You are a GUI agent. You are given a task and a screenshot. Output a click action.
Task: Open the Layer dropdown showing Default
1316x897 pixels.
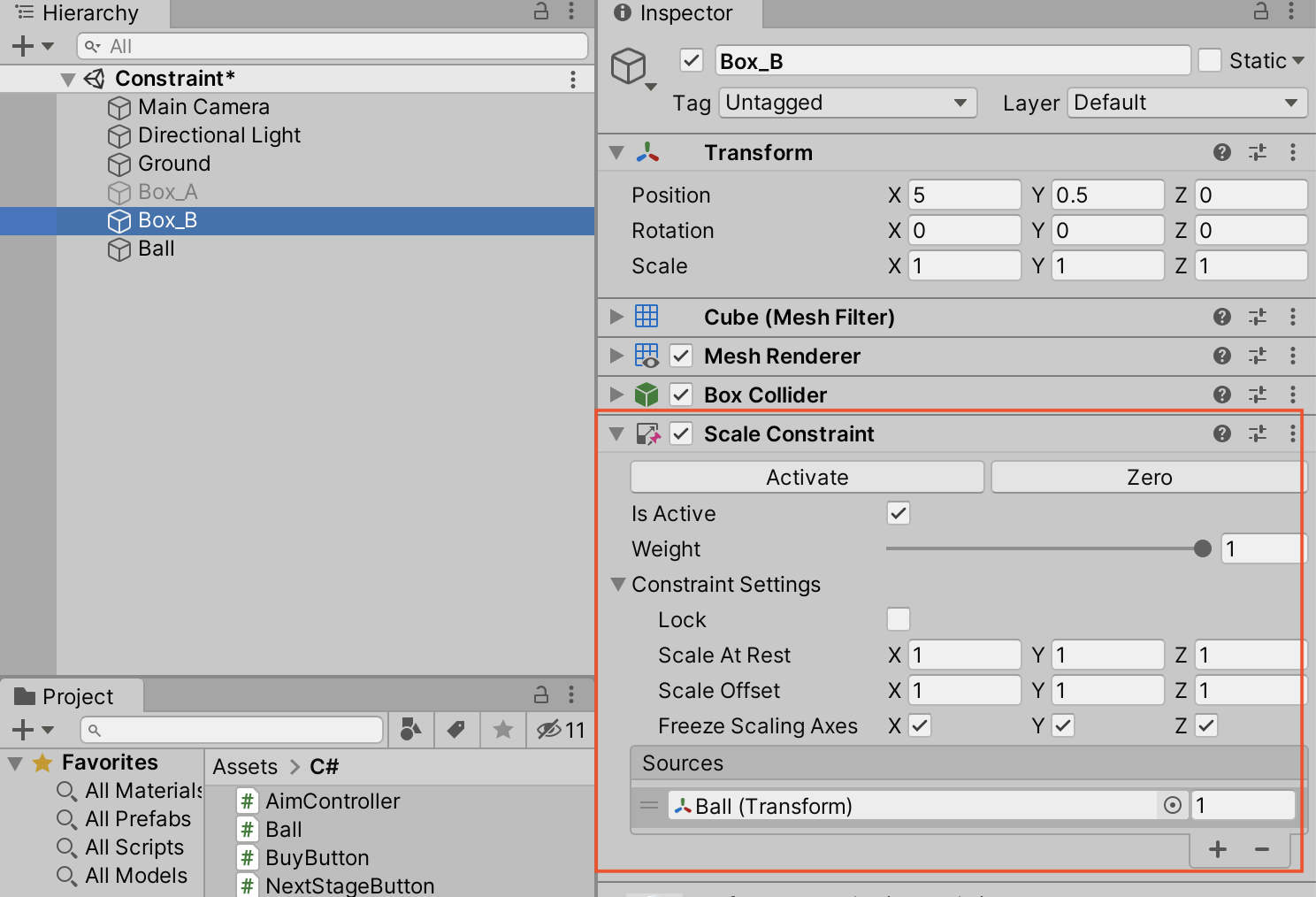(x=1186, y=103)
